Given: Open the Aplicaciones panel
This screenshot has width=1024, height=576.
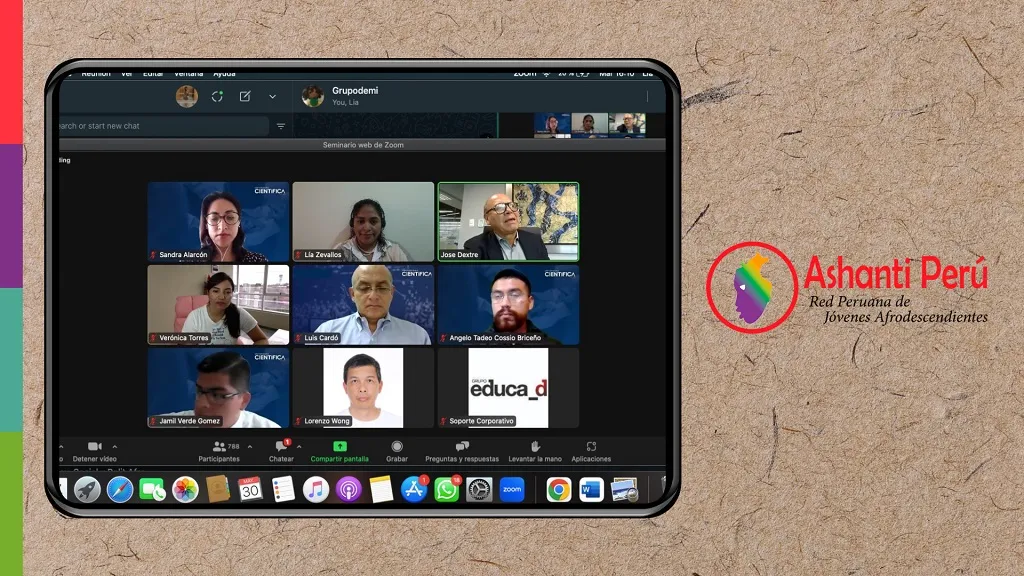Looking at the screenshot, I should pyautogui.click(x=591, y=447).
